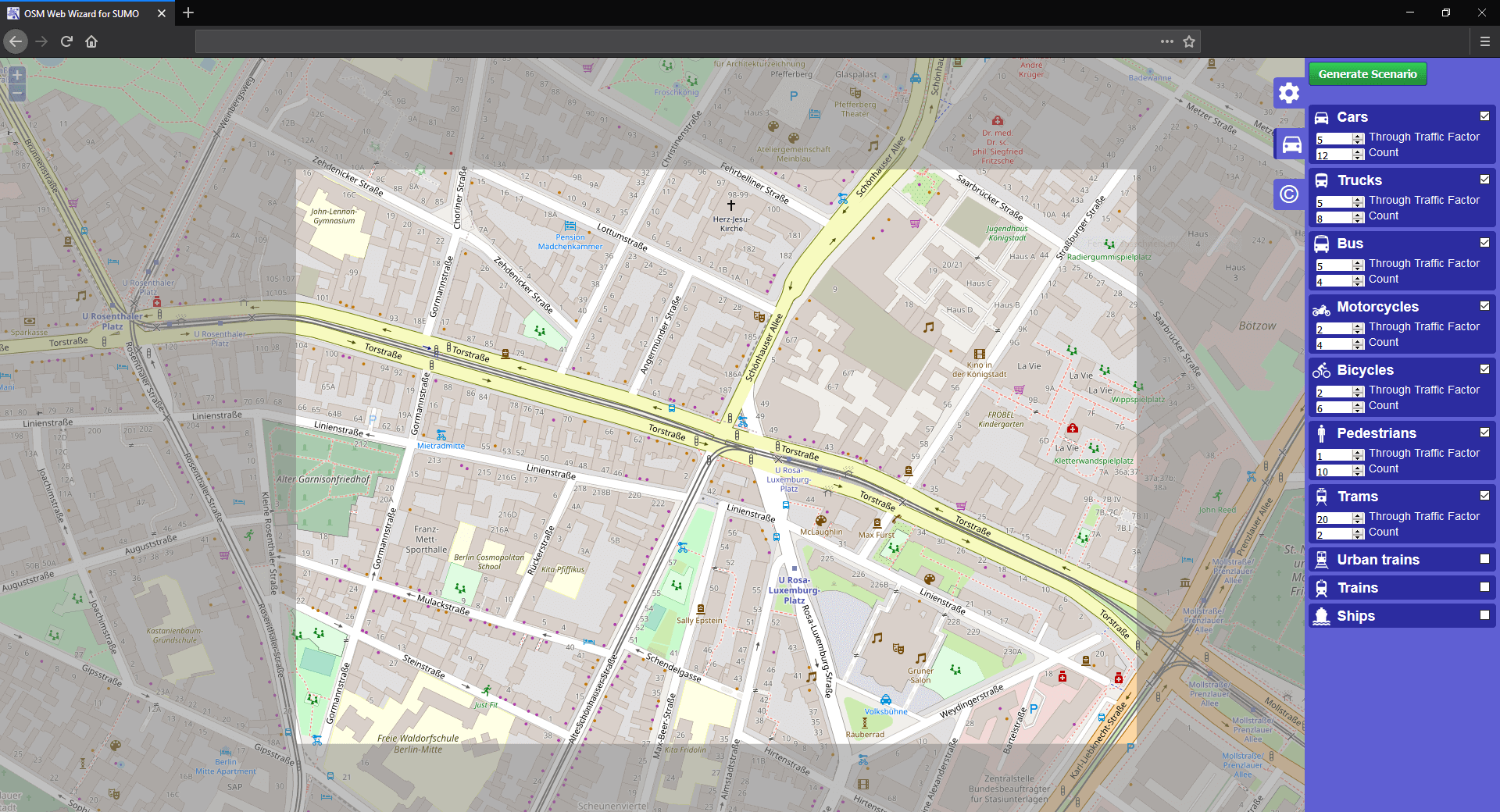Click the copyright attribution icon

(x=1289, y=194)
